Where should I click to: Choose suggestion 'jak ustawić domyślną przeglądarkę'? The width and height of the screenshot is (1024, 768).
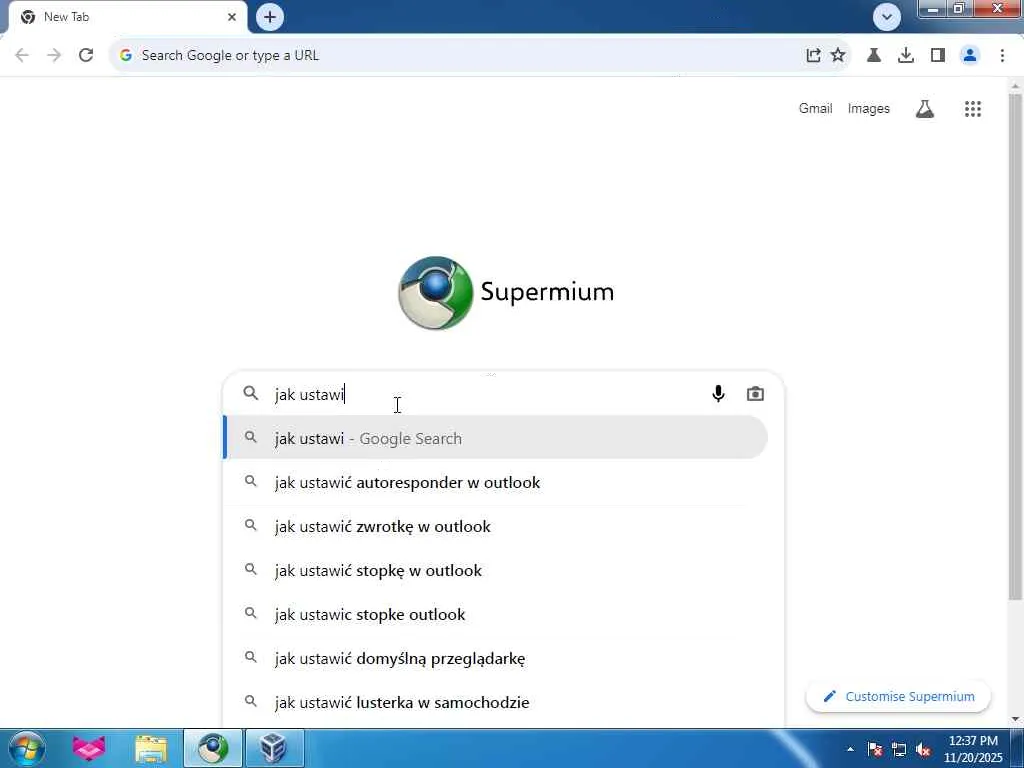(x=495, y=658)
